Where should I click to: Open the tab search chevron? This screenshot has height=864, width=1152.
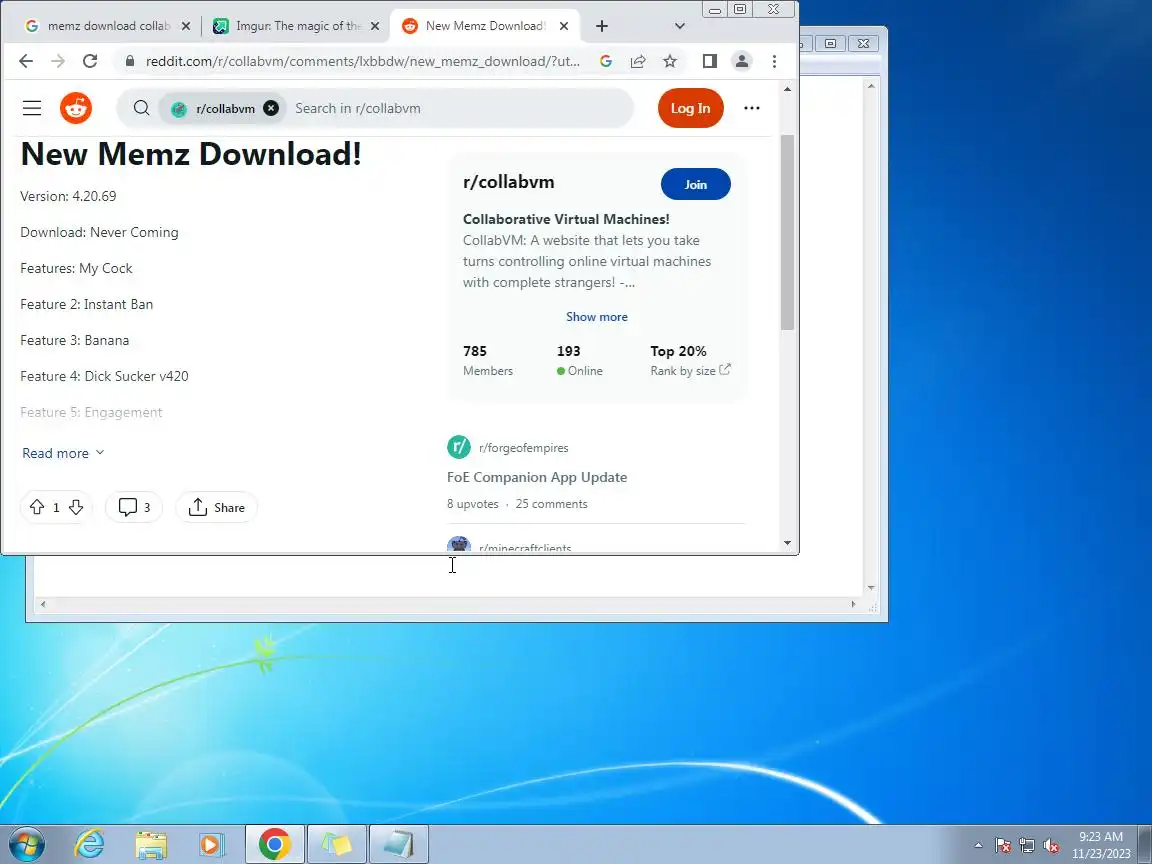point(680,26)
